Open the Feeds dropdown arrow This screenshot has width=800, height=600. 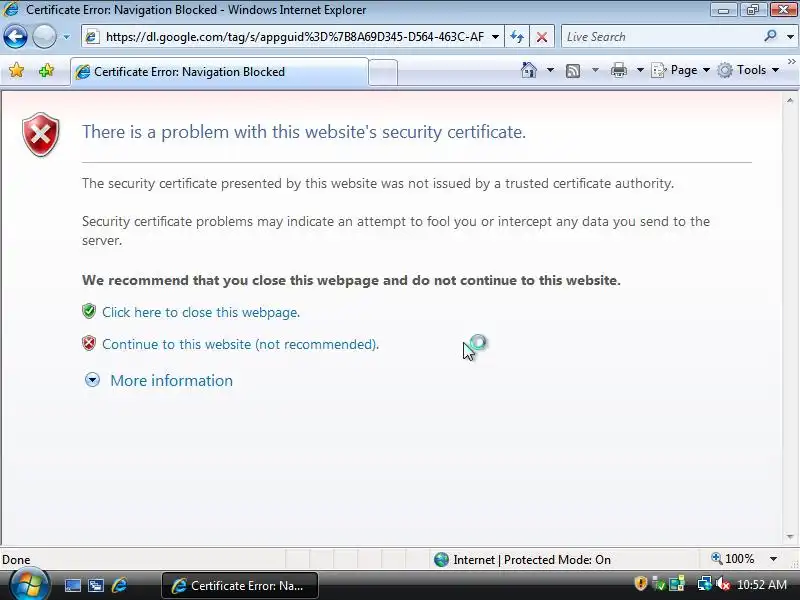pos(595,70)
